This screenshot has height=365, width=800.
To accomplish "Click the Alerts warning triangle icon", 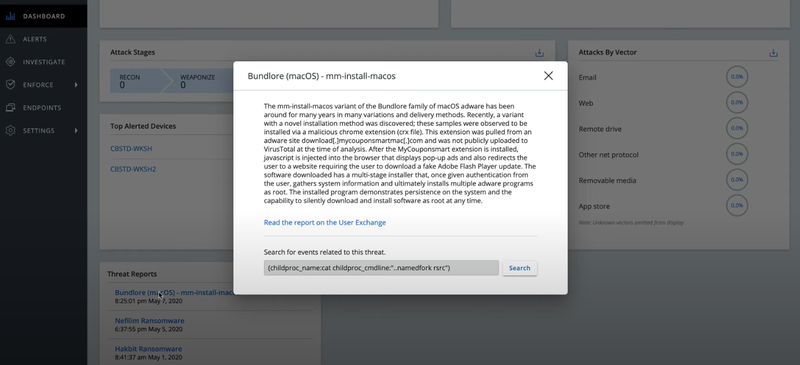I will coord(10,39).
